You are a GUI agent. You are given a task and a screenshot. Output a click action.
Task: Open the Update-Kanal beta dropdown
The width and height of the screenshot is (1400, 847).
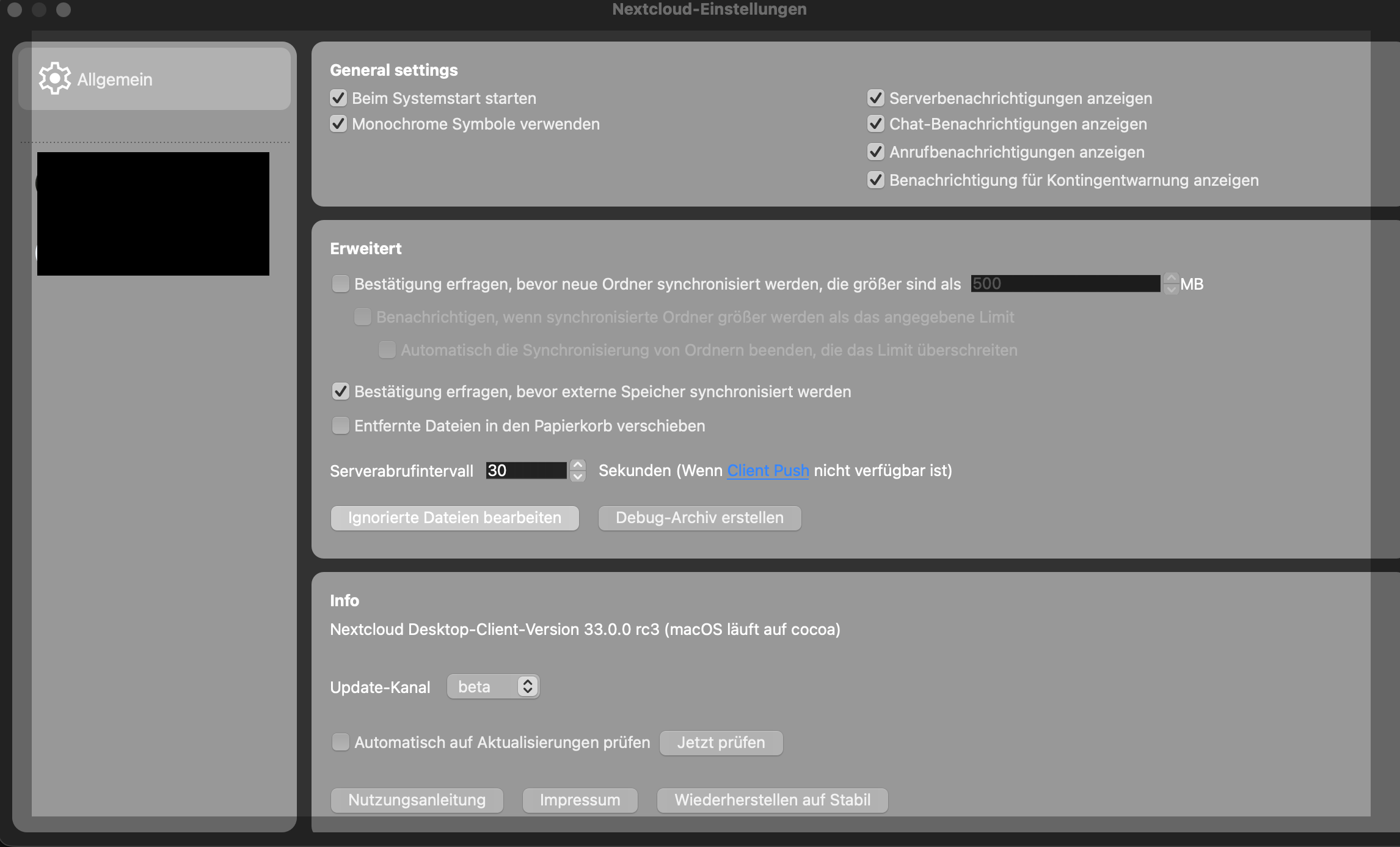click(494, 686)
